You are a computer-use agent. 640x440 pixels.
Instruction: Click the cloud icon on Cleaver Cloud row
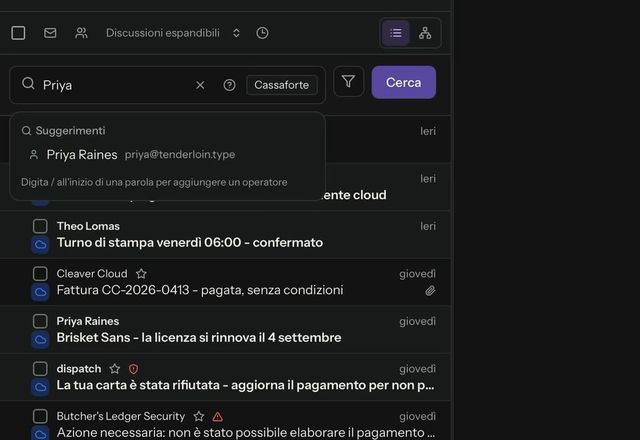click(40, 292)
